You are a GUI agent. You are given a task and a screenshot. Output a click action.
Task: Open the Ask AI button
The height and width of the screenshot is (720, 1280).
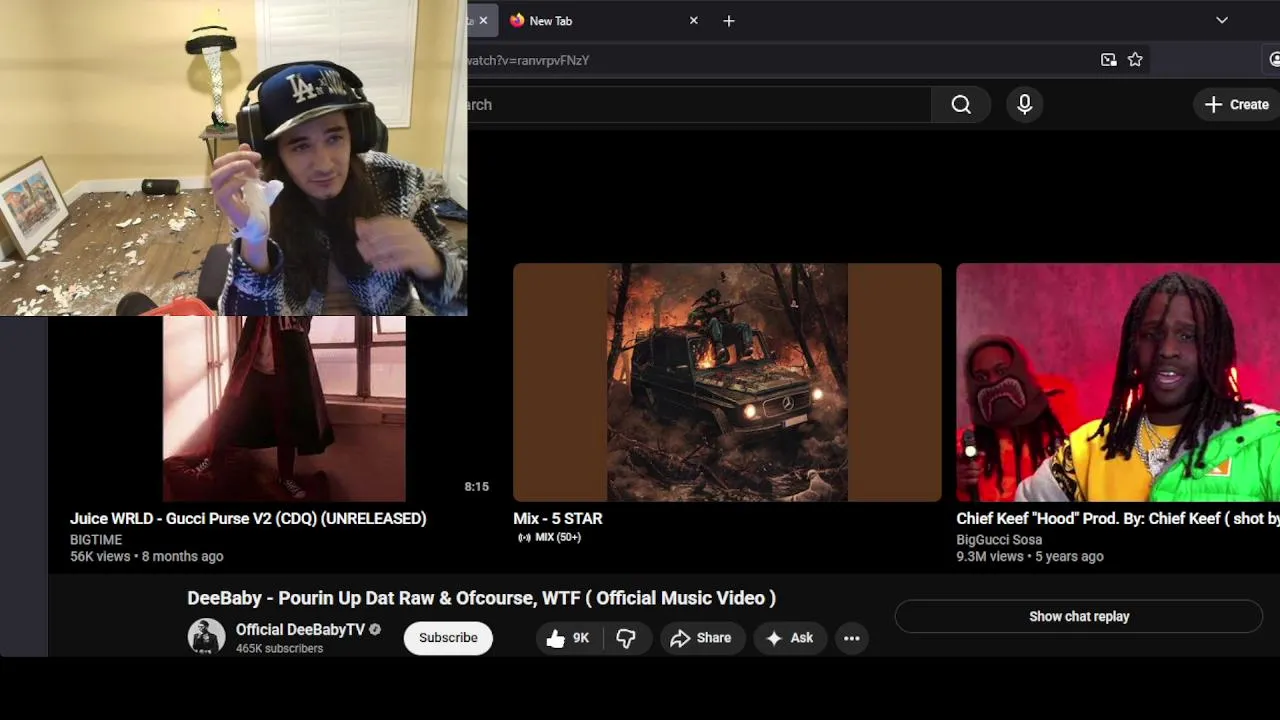(x=789, y=638)
